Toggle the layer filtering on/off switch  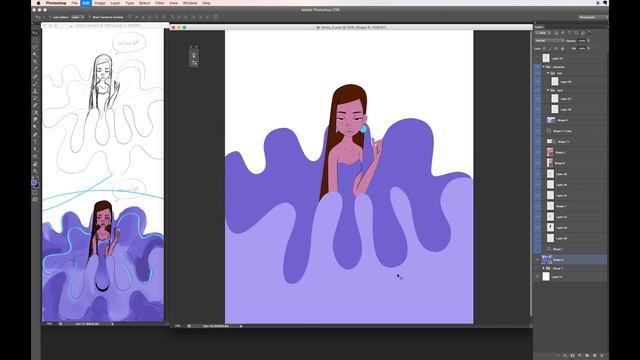tap(589, 33)
